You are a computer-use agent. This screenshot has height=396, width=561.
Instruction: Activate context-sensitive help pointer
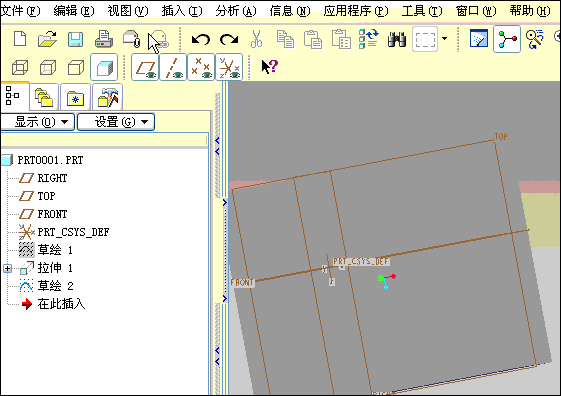pos(269,67)
